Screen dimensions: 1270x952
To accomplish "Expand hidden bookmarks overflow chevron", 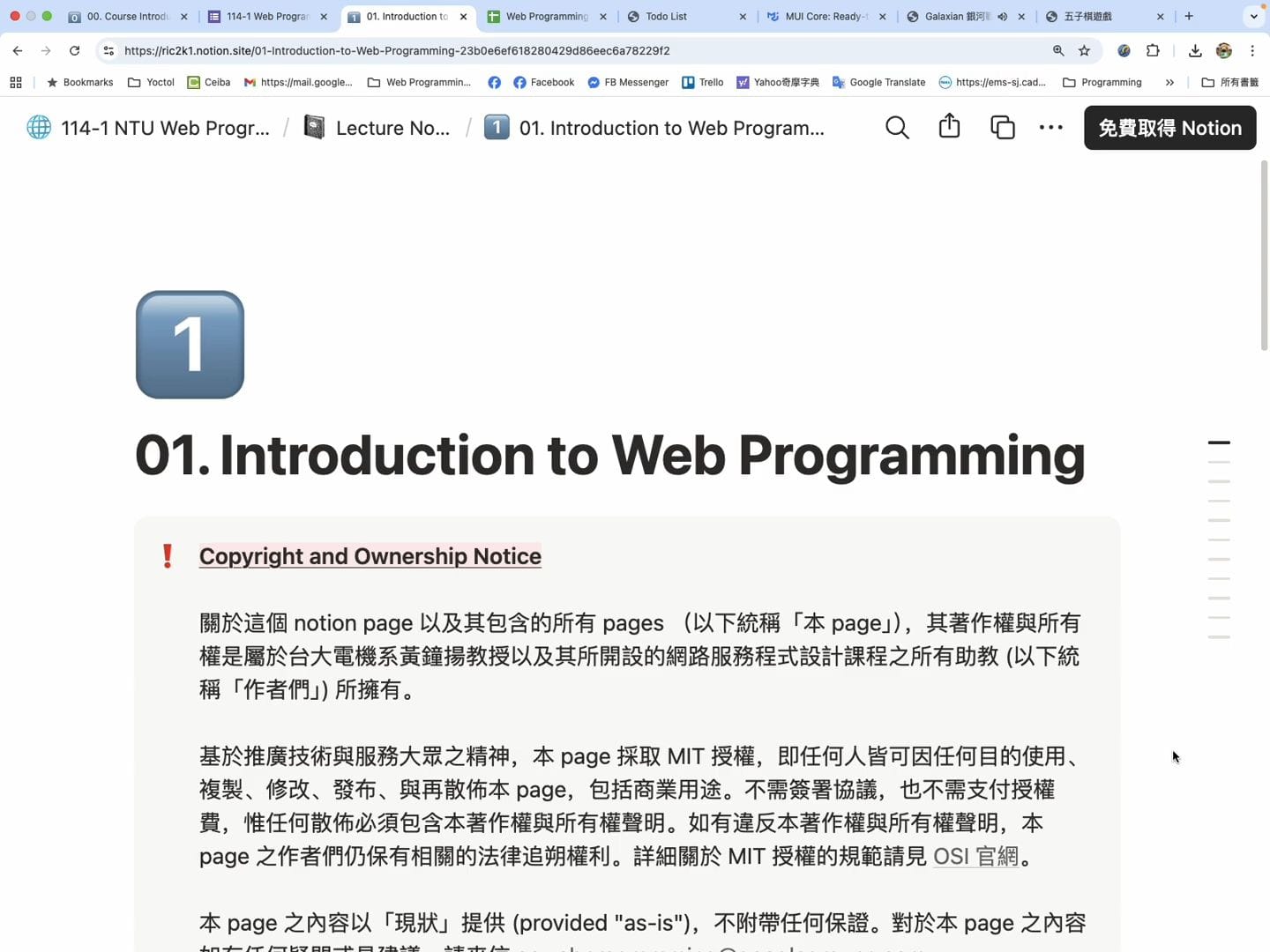I will pos(1169,83).
